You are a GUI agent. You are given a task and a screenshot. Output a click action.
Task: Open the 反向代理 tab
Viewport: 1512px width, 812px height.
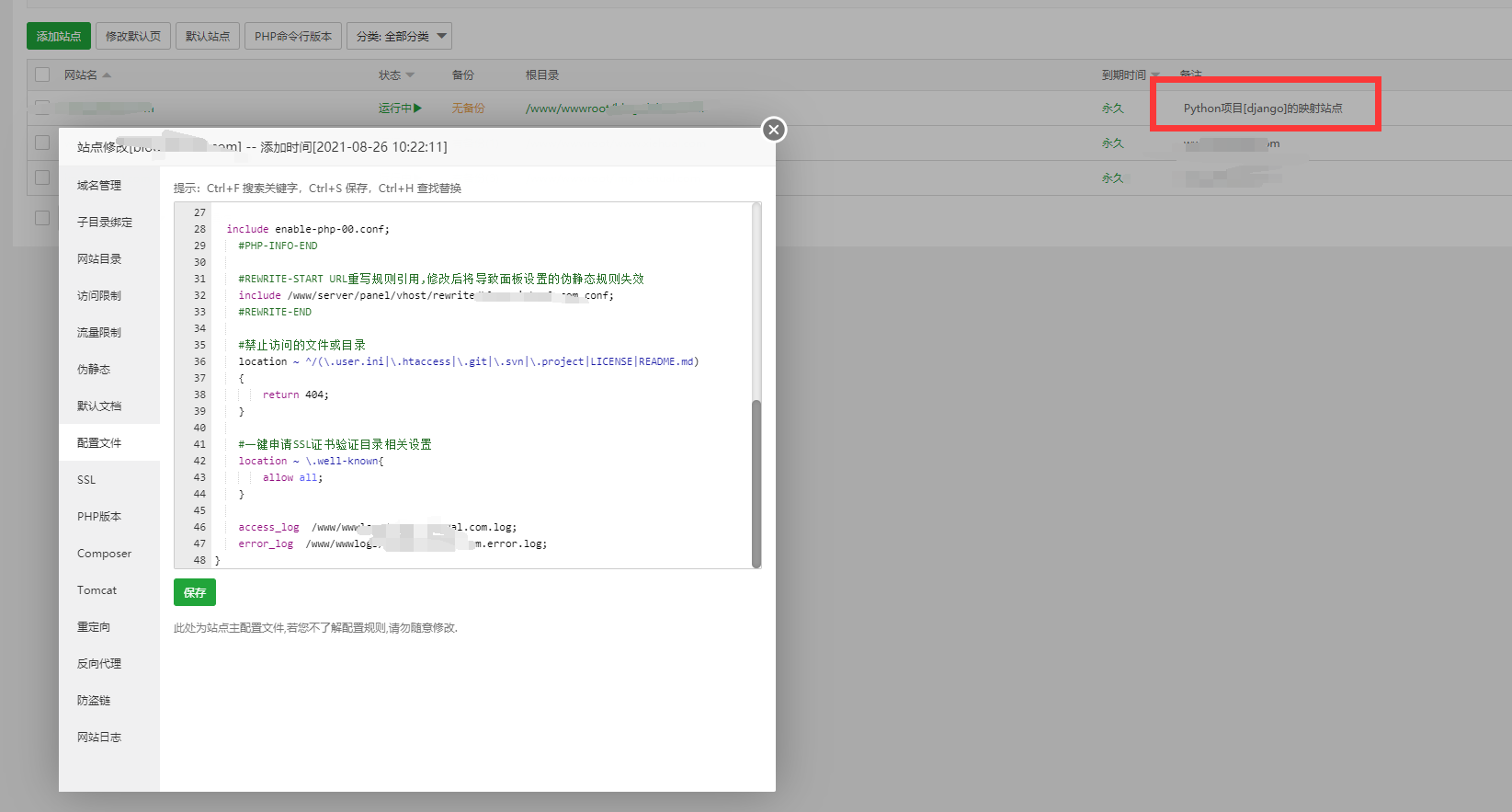tap(109, 663)
